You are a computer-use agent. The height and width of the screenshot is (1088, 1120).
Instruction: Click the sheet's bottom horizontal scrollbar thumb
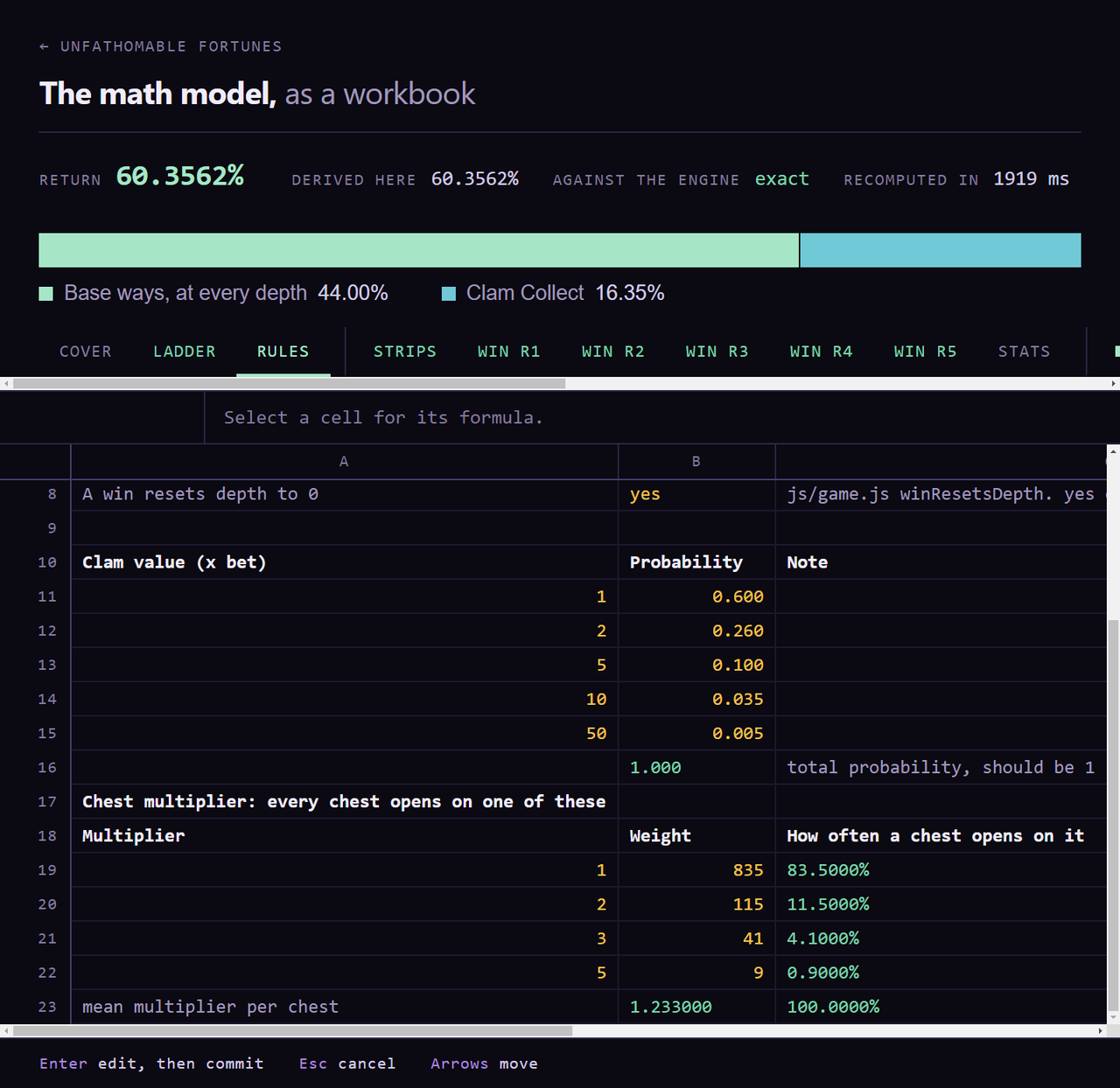point(293,1030)
